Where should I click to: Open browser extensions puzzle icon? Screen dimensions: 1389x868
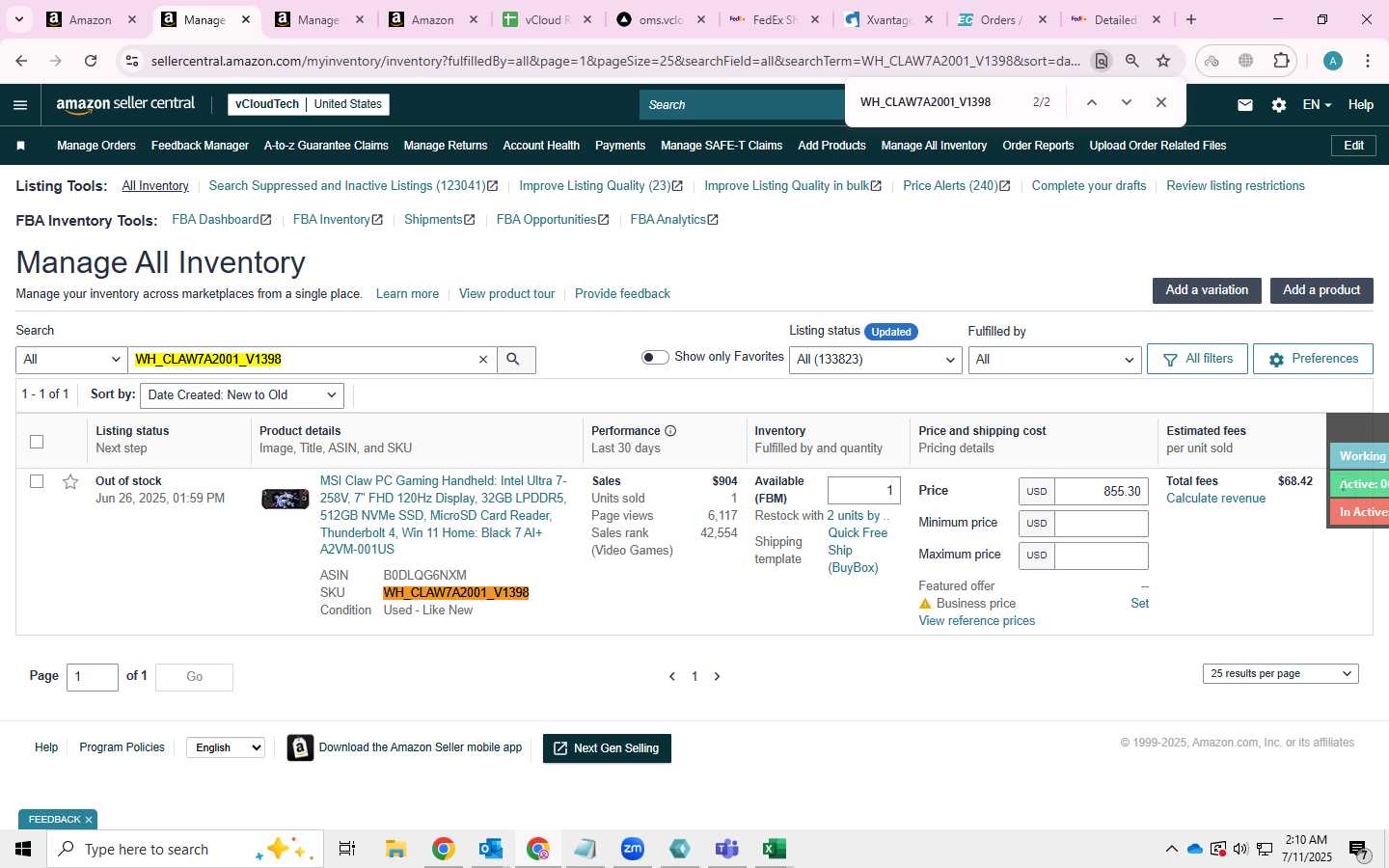point(1281,61)
